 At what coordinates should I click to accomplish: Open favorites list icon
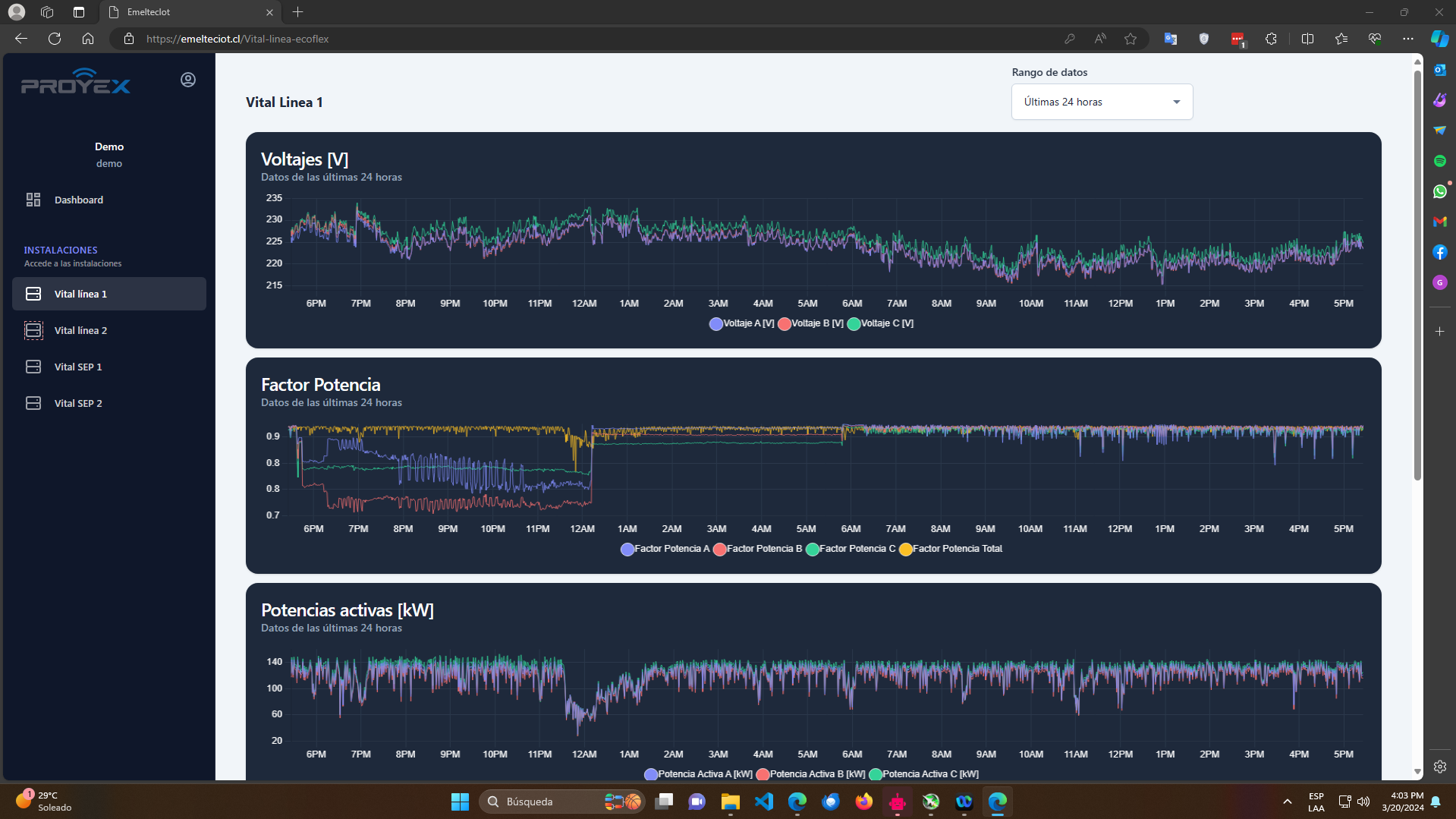[1341, 39]
